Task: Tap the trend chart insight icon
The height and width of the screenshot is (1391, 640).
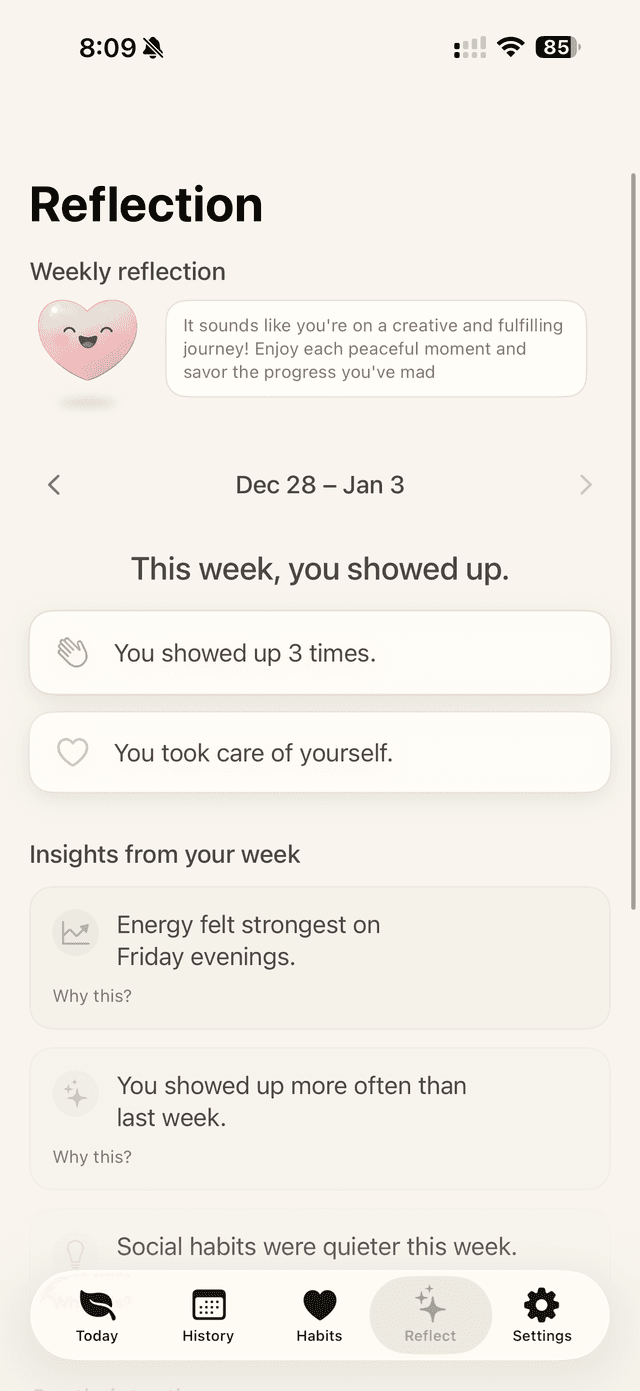Action: click(75, 933)
